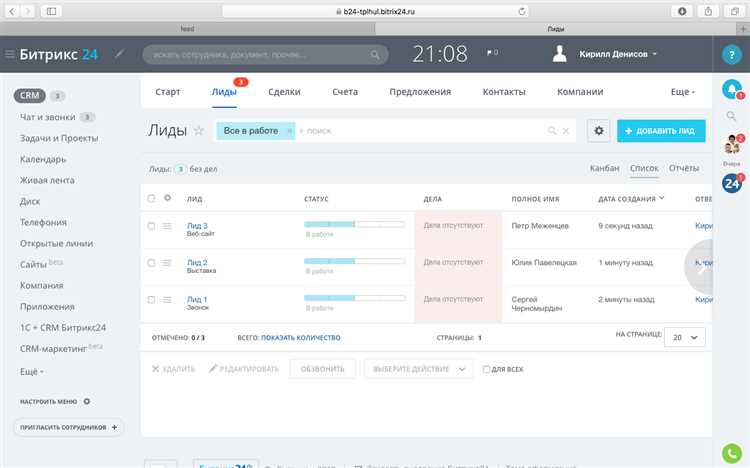This screenshot has height=468, width=750.
Task: Click status progress bar of Лид 3
Action: (354, 224)
